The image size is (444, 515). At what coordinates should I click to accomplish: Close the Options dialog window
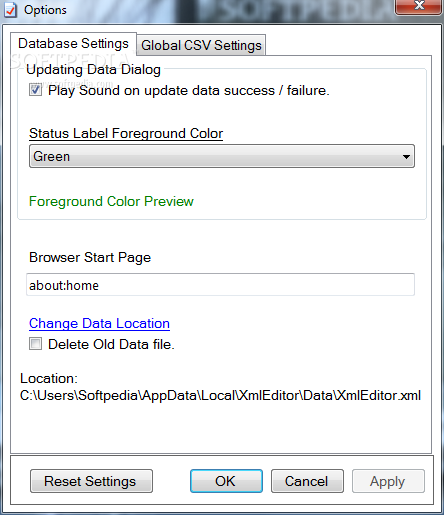tap(419, 7)
